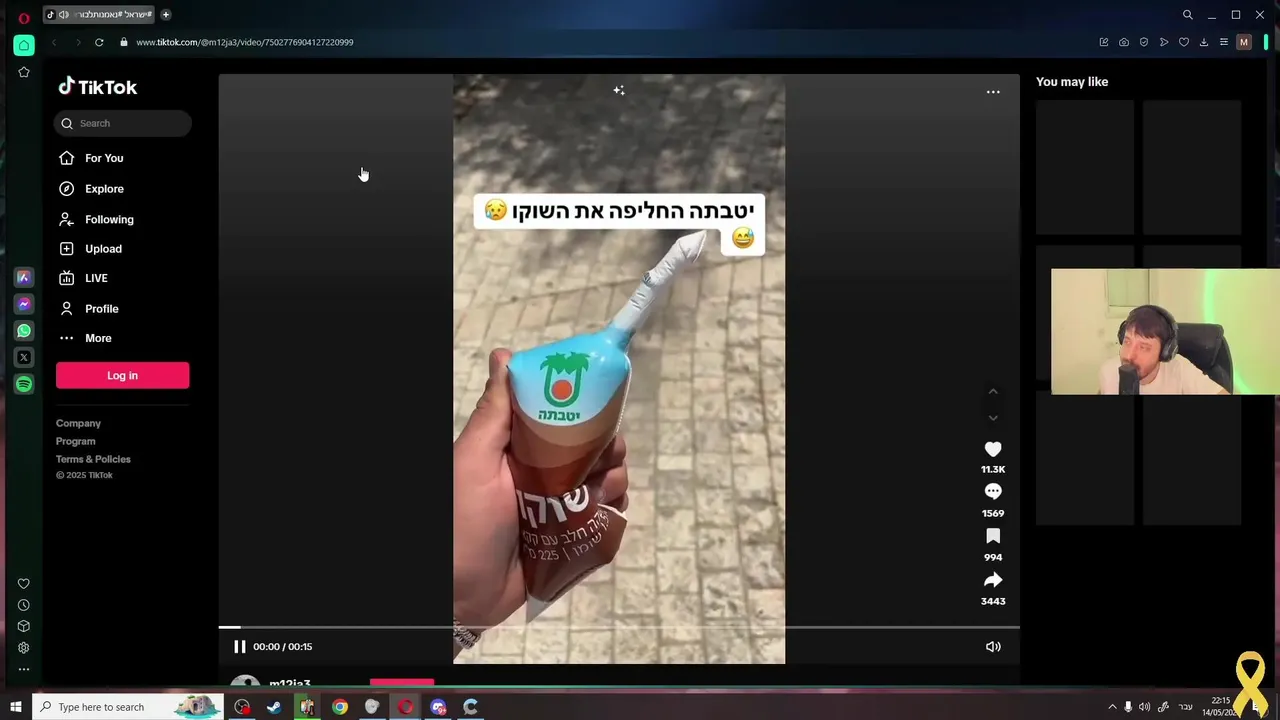Open Messenger in Opera sidebar
Screen dimensions: 1280x720
point(24,304)
